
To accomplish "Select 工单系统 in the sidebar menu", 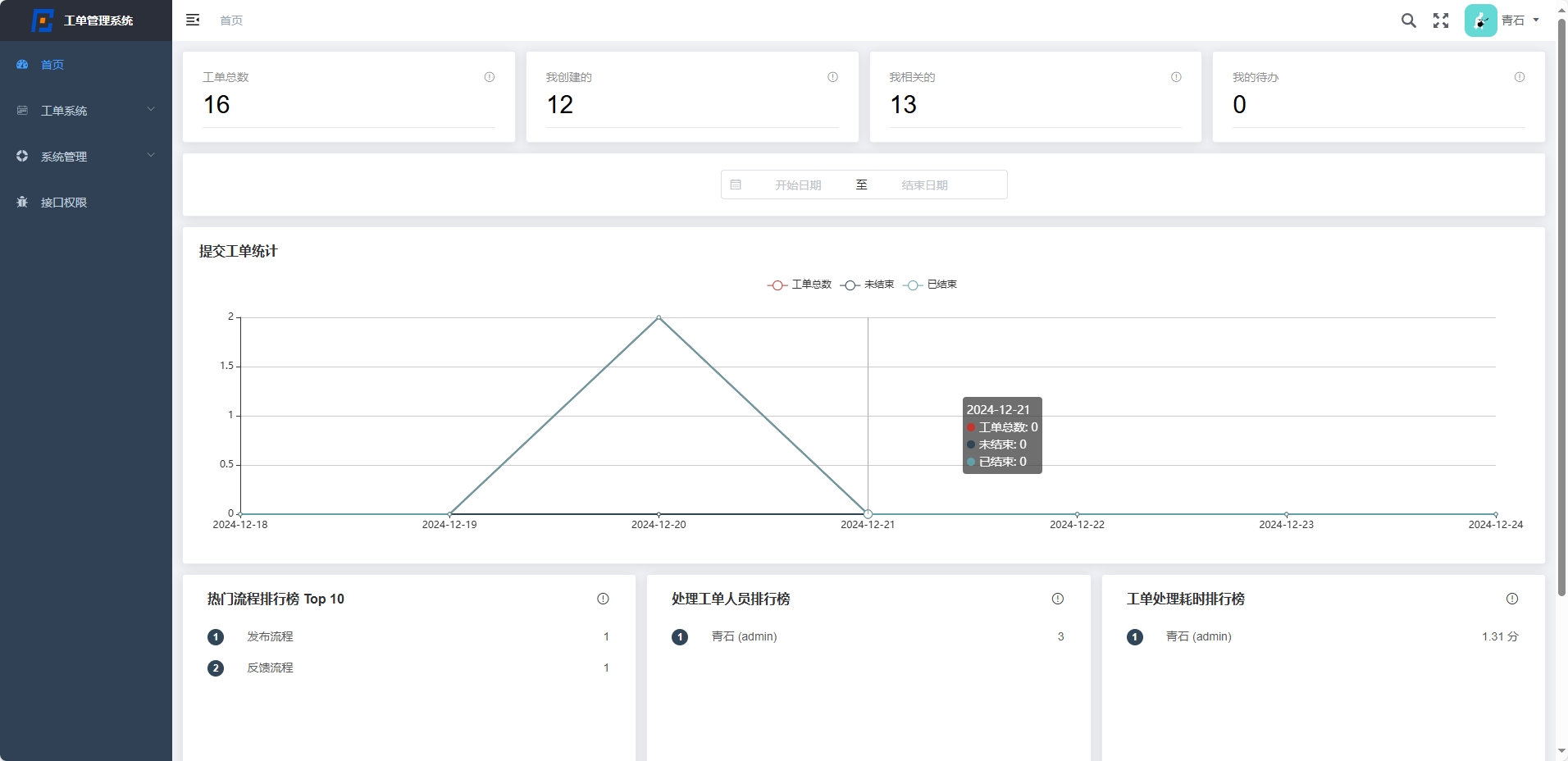I will point(86,110).
